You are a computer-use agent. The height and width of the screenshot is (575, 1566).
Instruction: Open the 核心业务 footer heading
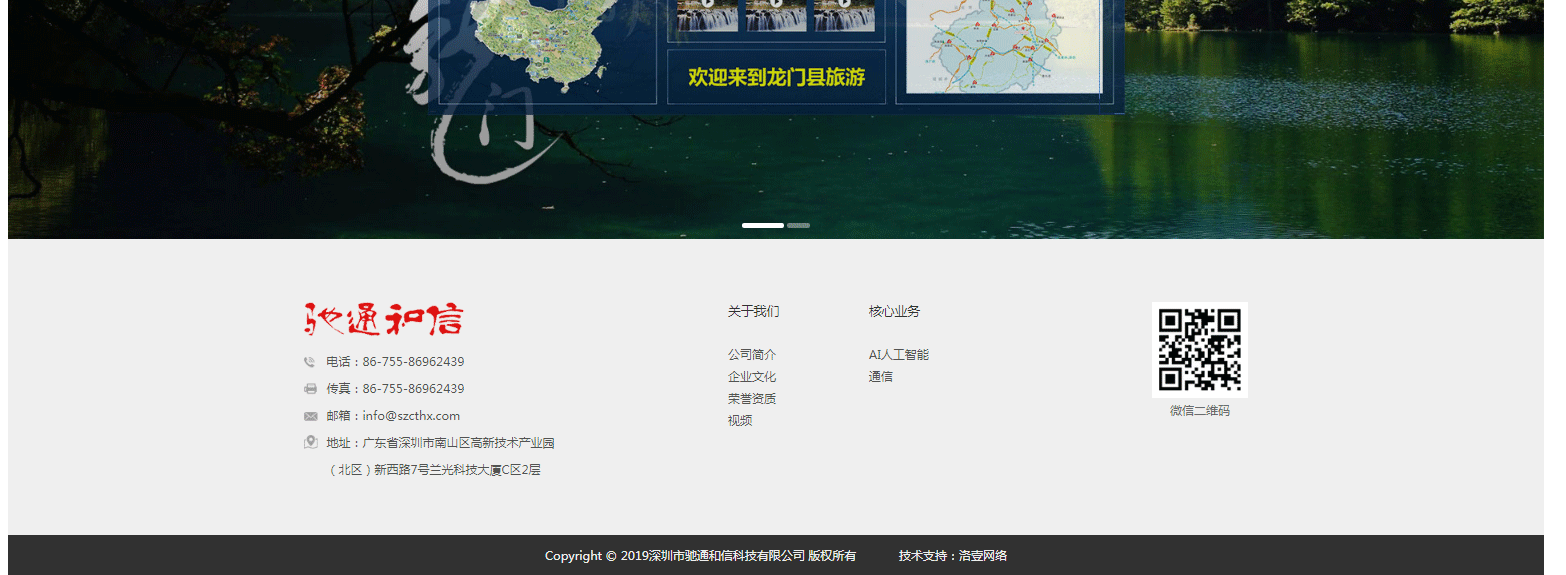[894, 312]
